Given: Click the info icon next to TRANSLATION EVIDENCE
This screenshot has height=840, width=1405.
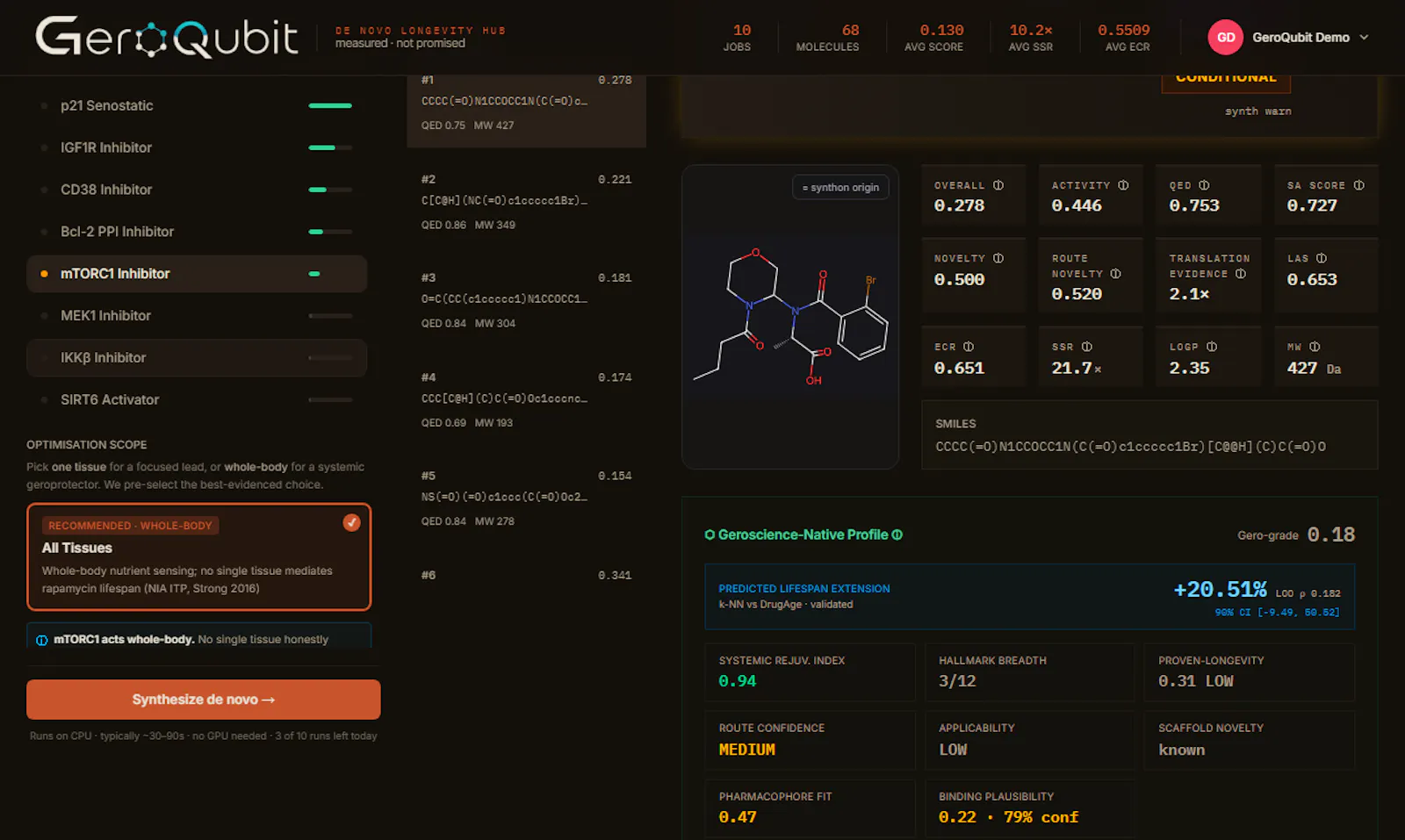Looking at the screenshot, I should coord(1241,274).
